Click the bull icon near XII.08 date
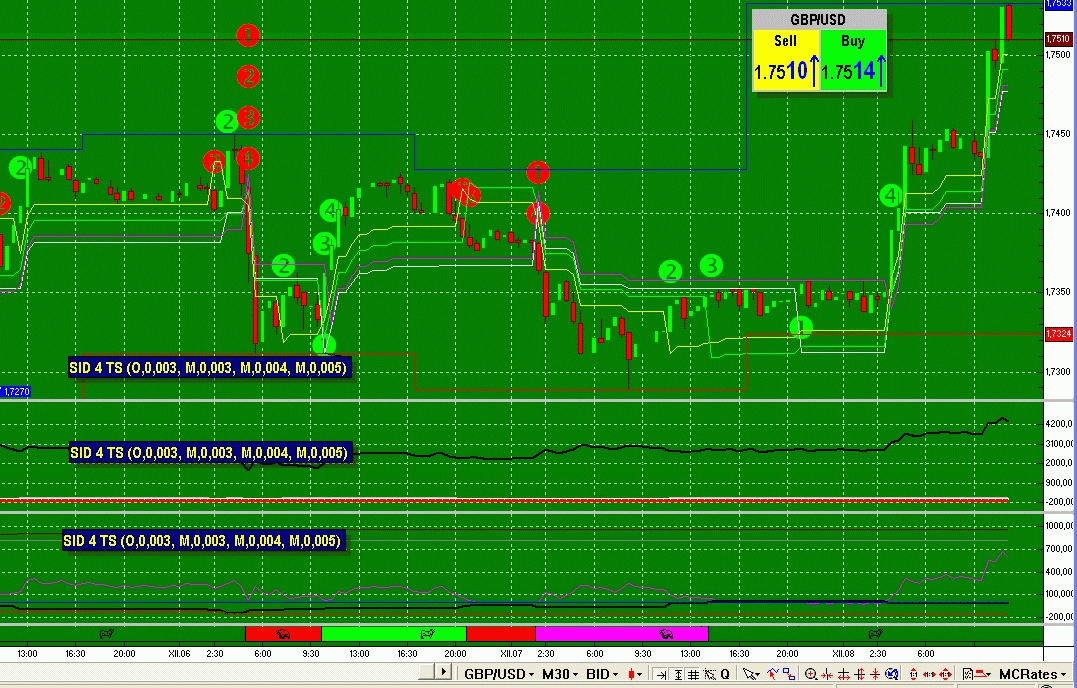The width and height of the screenshot is (1077, 688). [875, 634]
